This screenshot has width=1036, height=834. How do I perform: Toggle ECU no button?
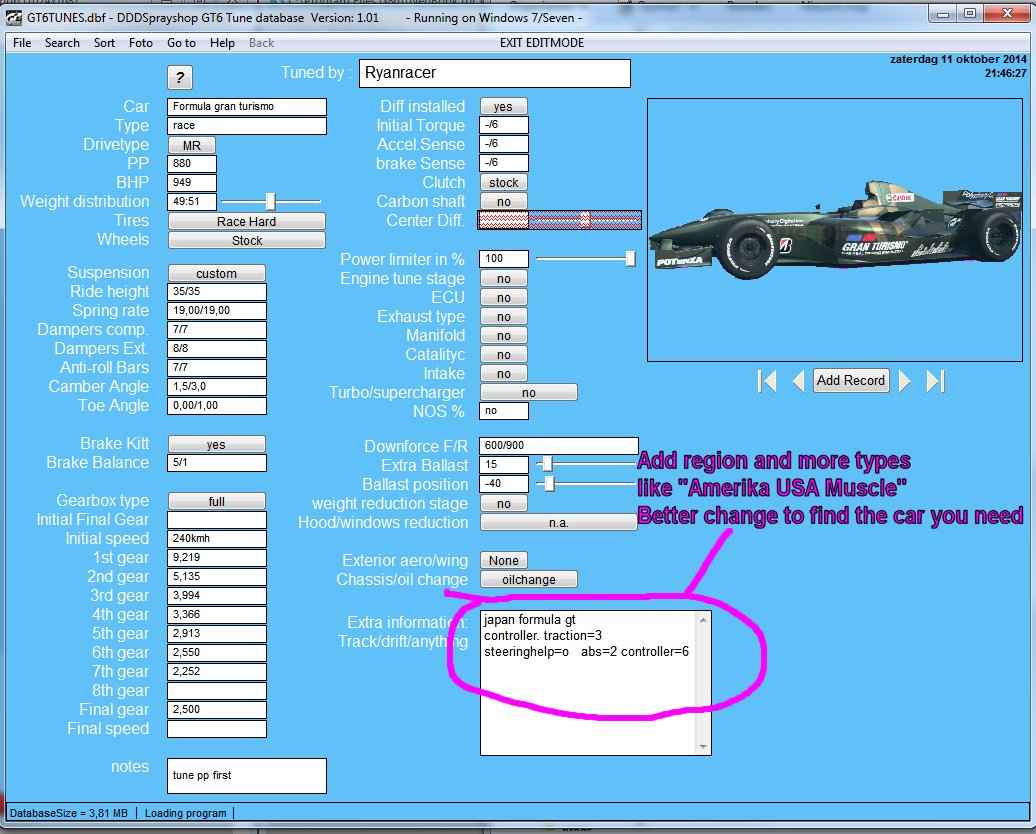(503, 298)
